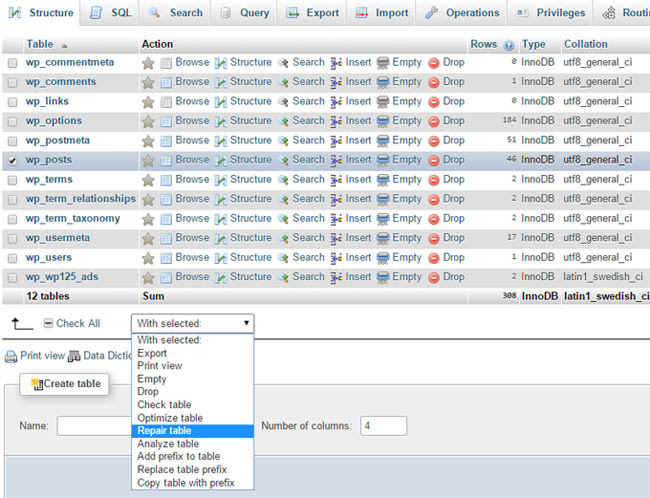Click the Import tab icon
650x498 pixels.
tap(361, 13)
